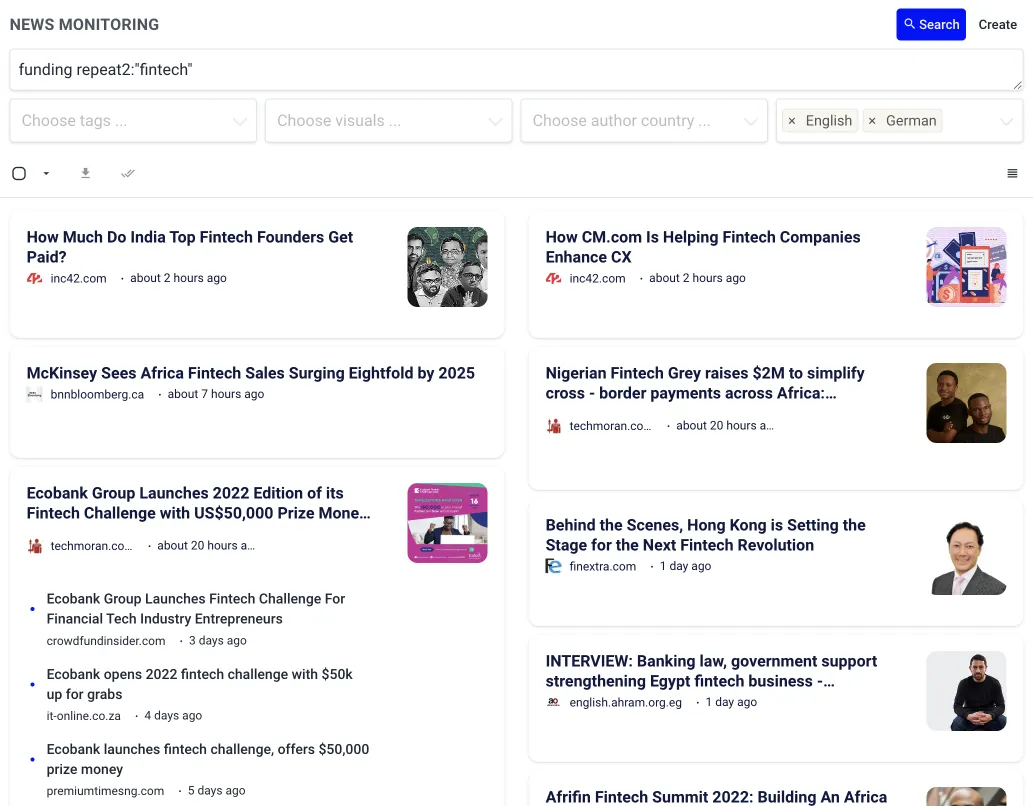Open Nigerian Fintech Grey raises $2M article
The width and height of the screenshot is (1033, 806).
coord(705,383)
